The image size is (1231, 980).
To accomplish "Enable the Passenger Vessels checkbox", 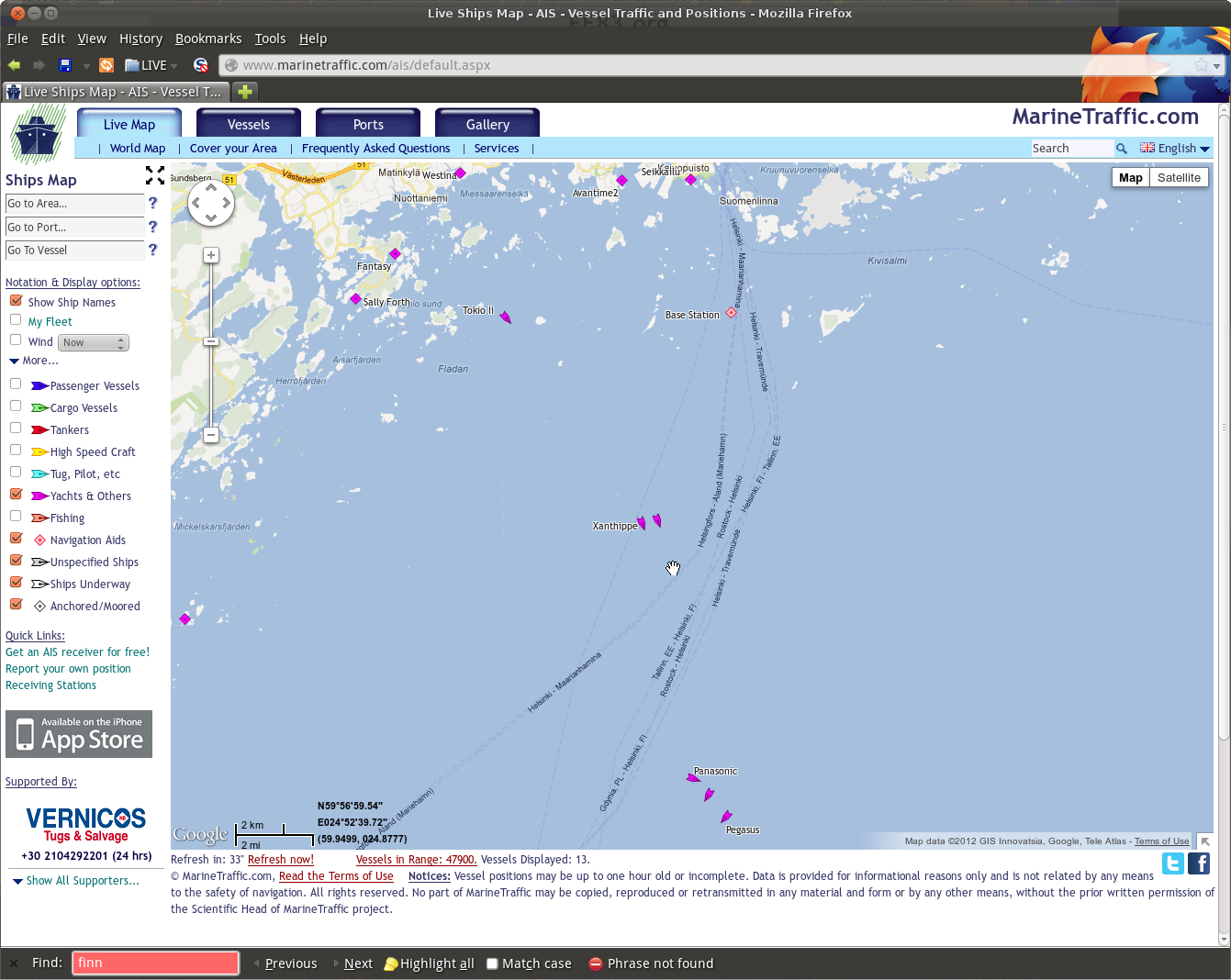I will [16, 384].
